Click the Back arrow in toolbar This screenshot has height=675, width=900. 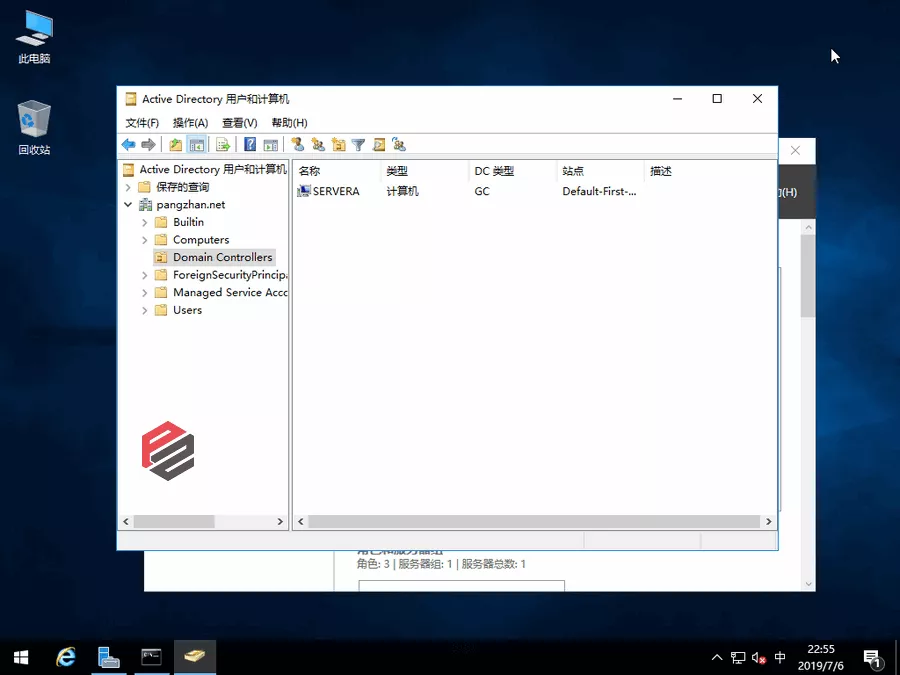[x=128, y=145]
